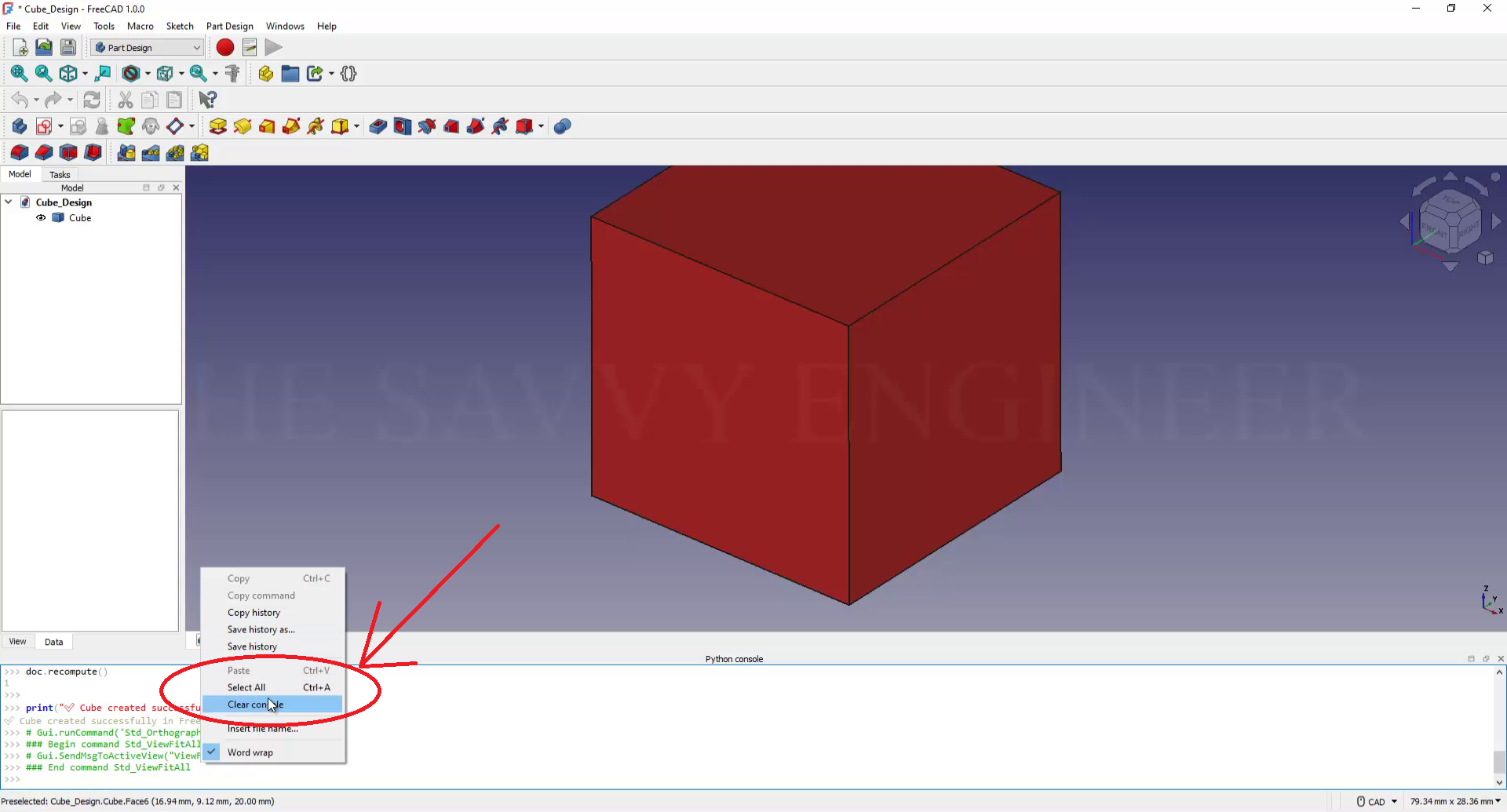The height and width of the screenshot is (812, 1507).
Task: Click the Save document floppy icon
Action: point(68,48)
